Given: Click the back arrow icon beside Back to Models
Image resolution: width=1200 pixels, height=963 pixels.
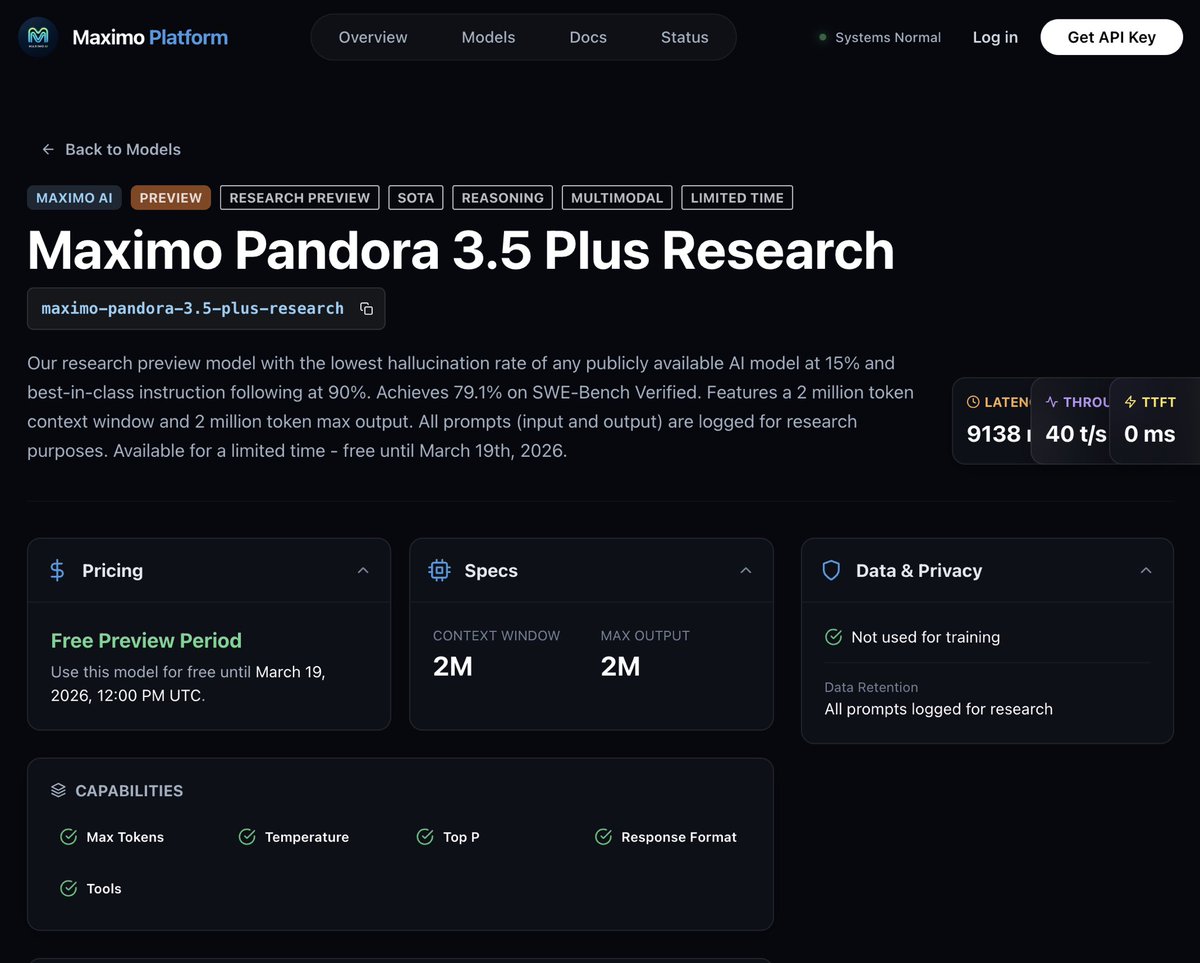Looking at the screenshot, I should pos(48,149).
